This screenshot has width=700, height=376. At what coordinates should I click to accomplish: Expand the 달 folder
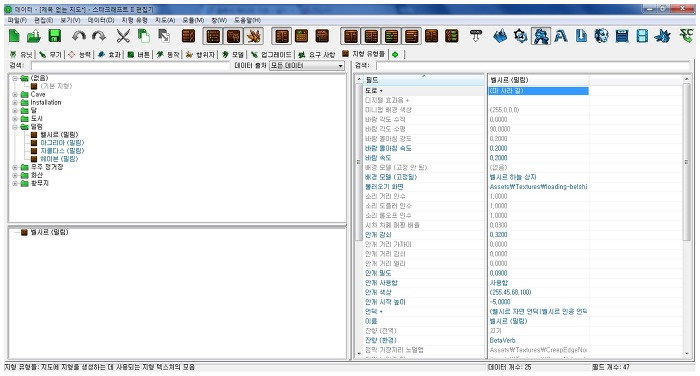coord(15,111)
